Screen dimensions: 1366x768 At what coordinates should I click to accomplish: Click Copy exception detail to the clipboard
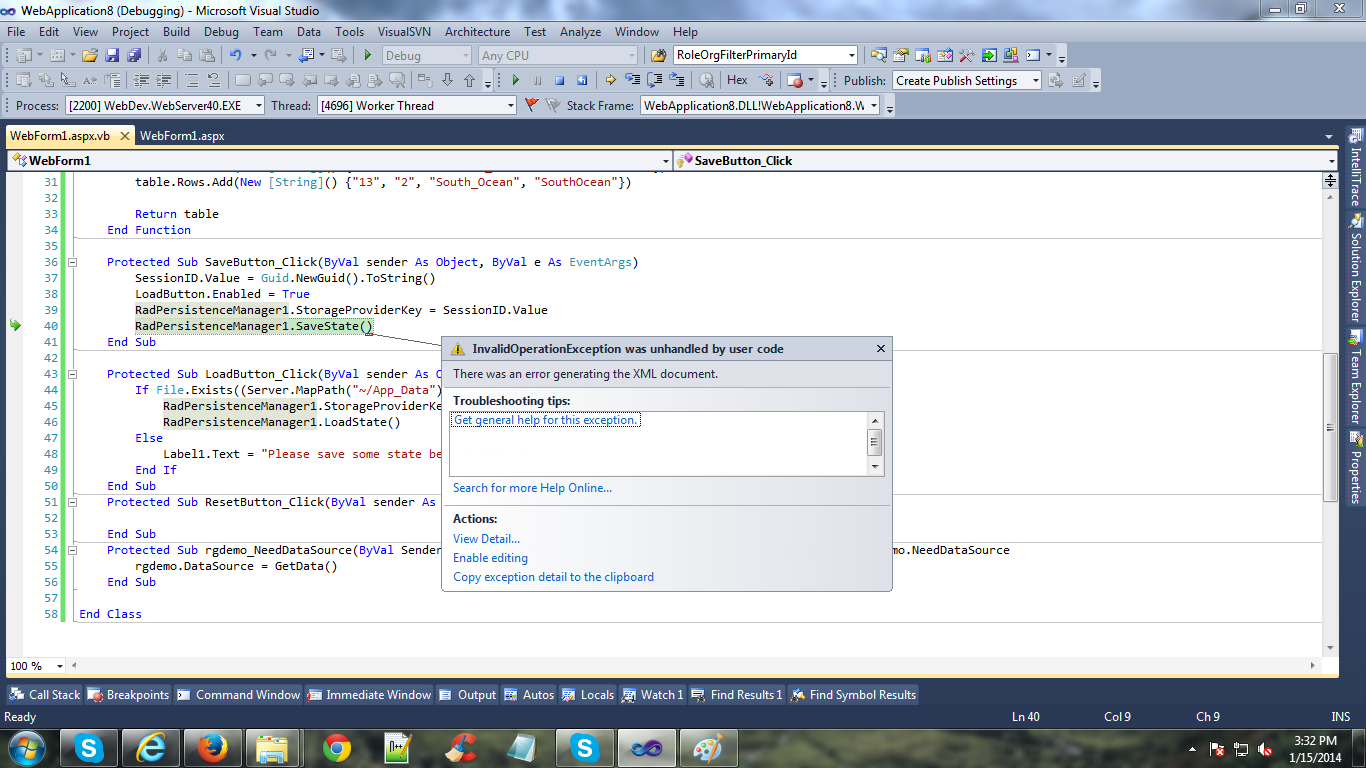[x=553, y=577]
